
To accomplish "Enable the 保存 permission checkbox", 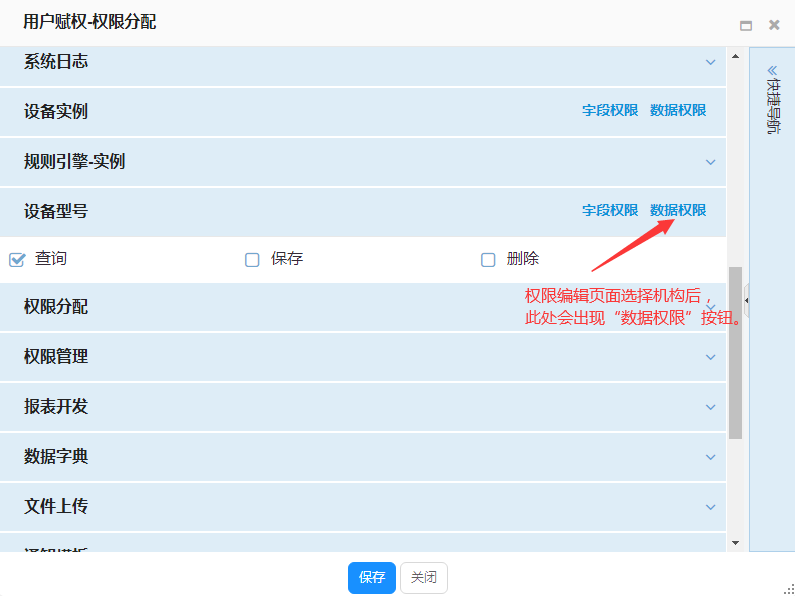I will (x=252, y=260).
